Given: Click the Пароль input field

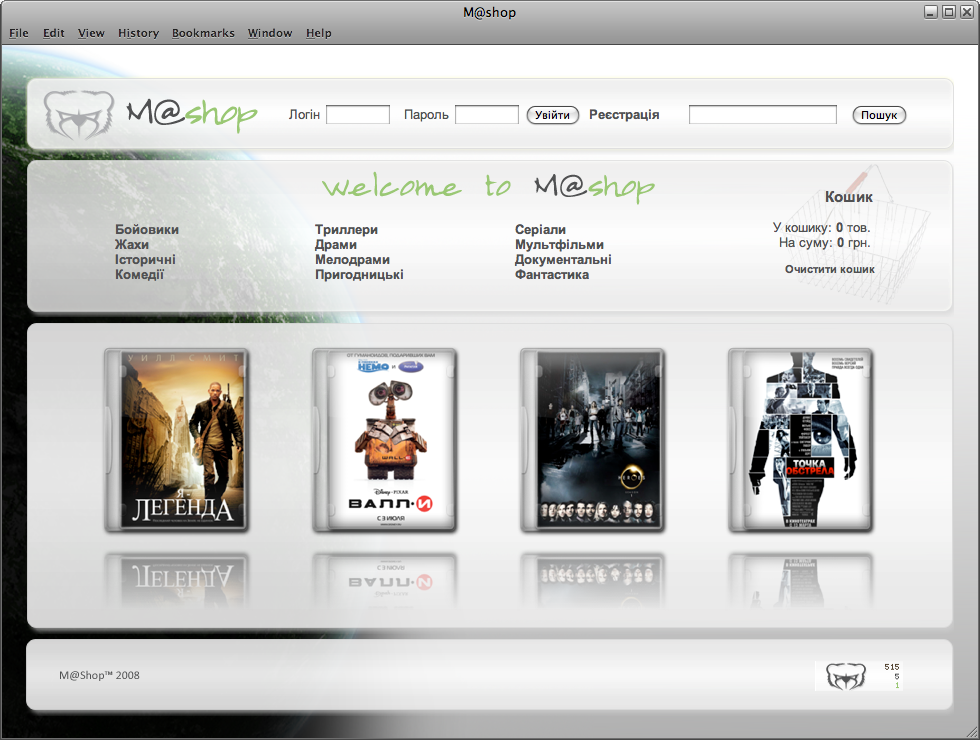Looking at the screenshot, I should pos(487,114).
